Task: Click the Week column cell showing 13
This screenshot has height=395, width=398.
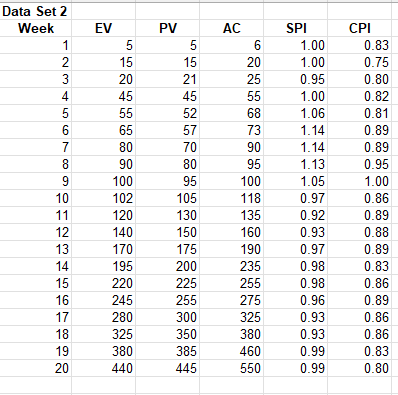Action: pos(35,249)
